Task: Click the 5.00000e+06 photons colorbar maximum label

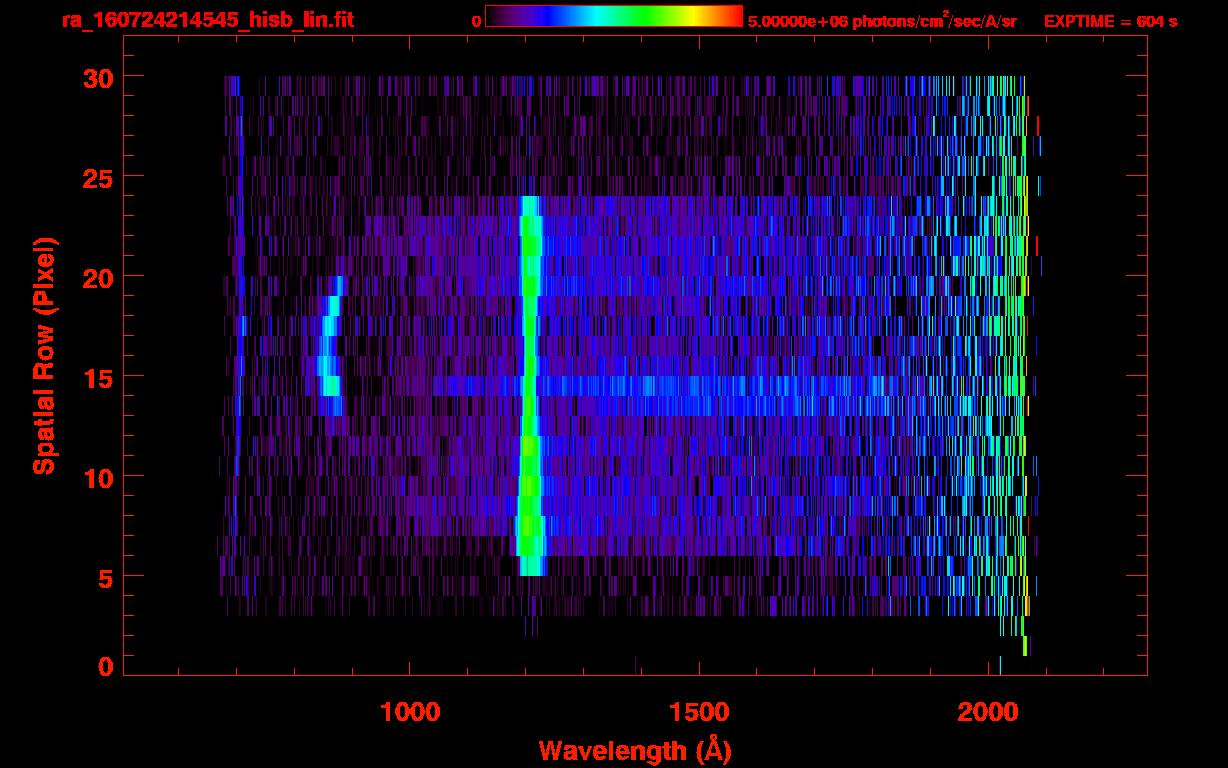Action: pos(882,21)
